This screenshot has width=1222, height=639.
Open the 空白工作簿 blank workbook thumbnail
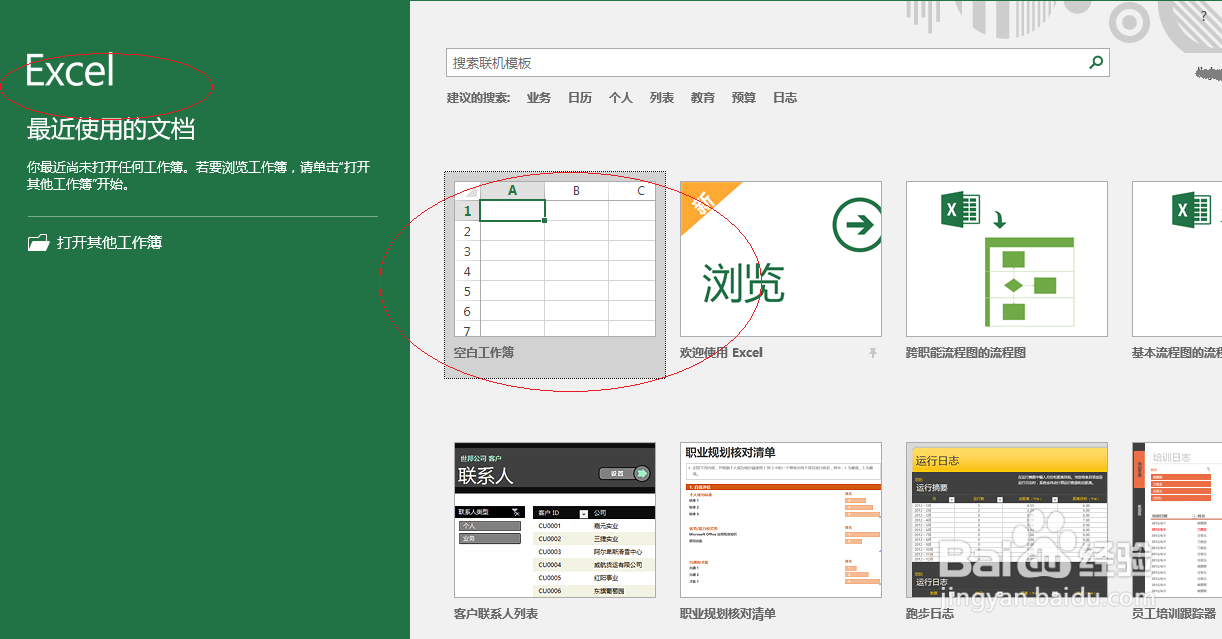[x=555, y=259]
